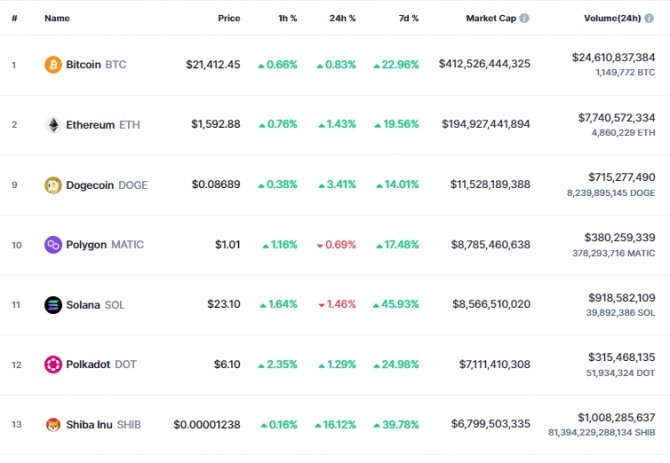Viewport: 670px width, 463px height.
Task: Click volume amount 4,860,229 ETH
Action: point(623,133)
